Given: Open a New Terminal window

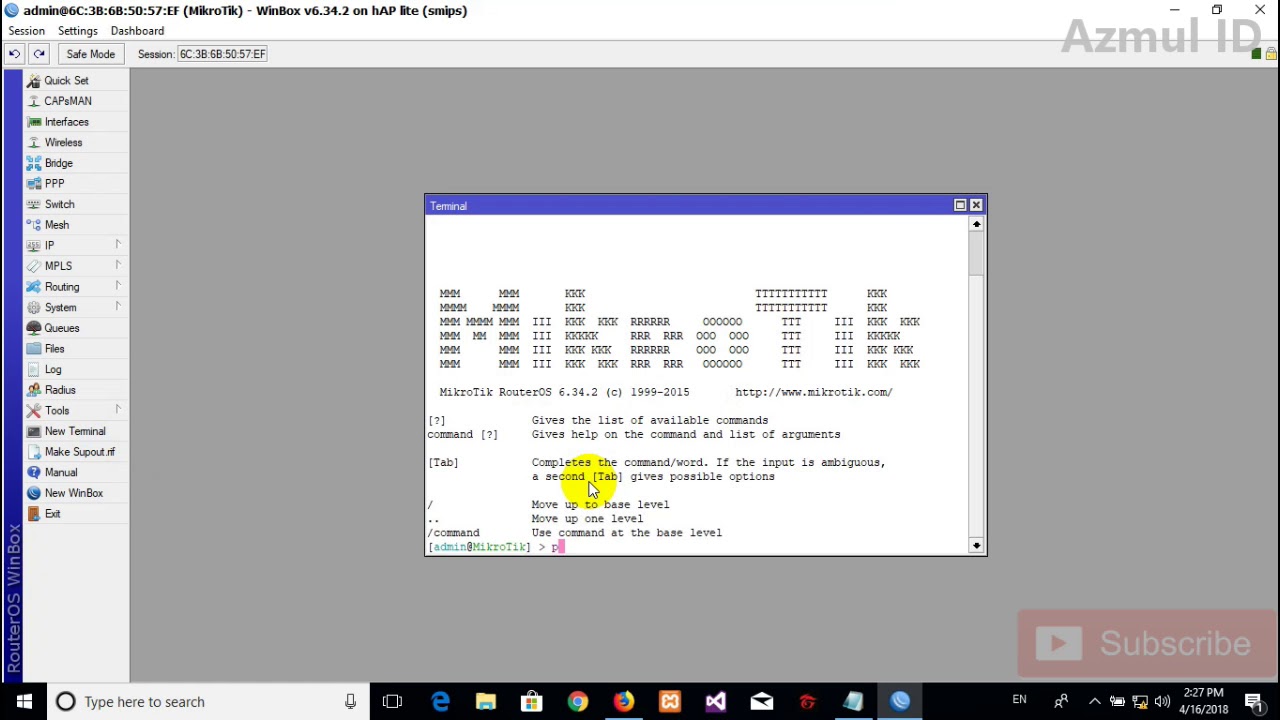Looking at the screenshot, I should pyautogui.click(x=74, y=431).
